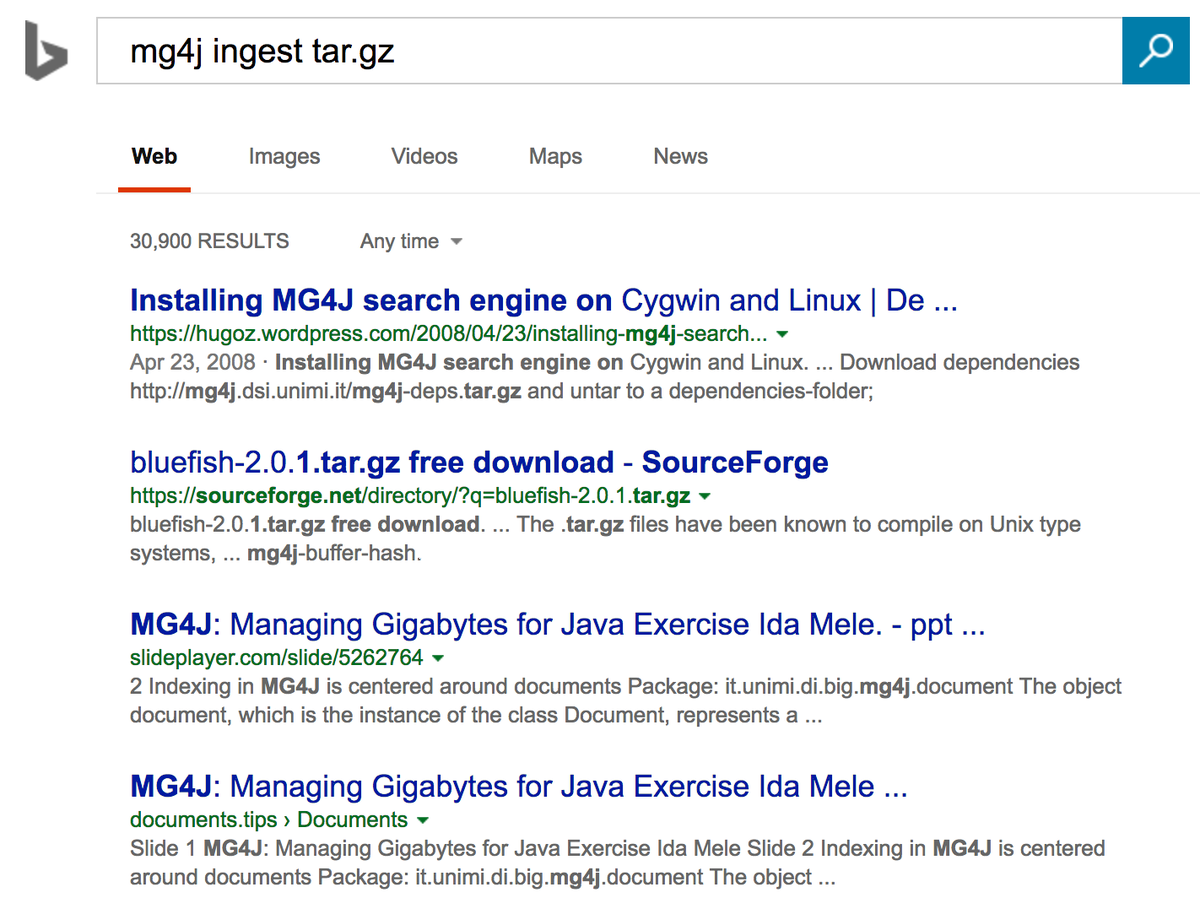Open the MG4J result from documents.tips
Screen dimensions: 1200x898
[x=518, y=787]
